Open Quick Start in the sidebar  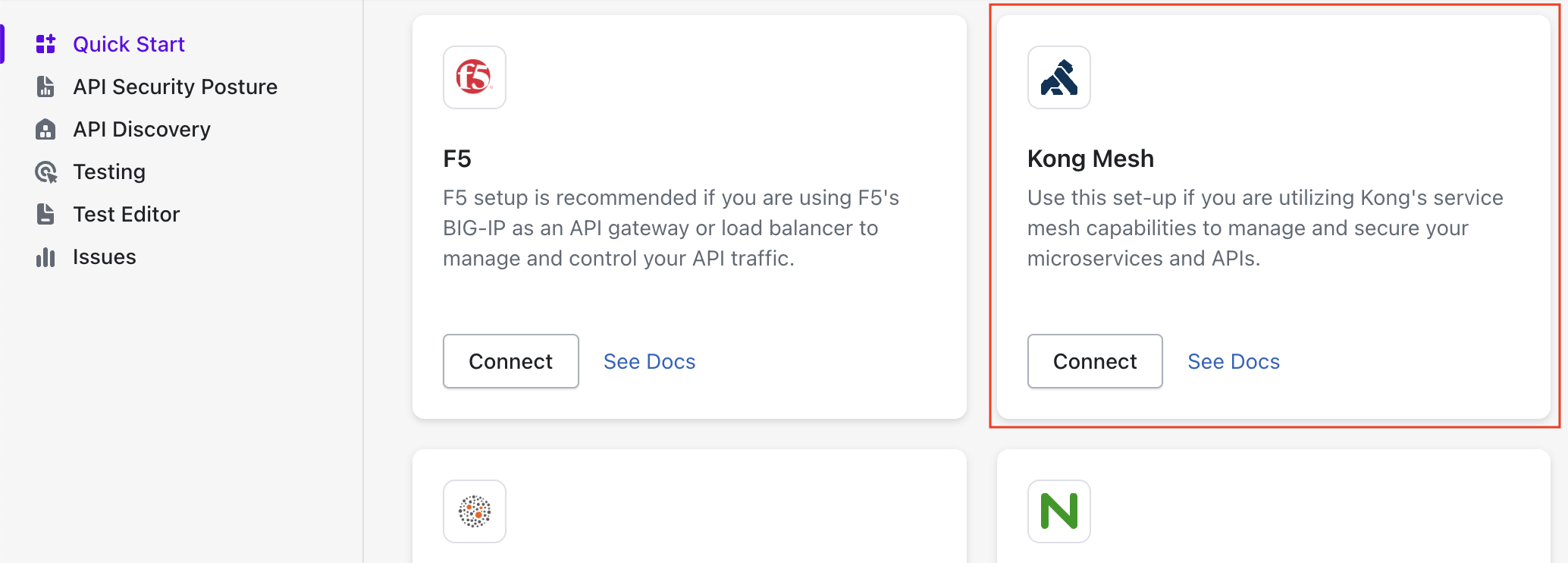[128, 44]
